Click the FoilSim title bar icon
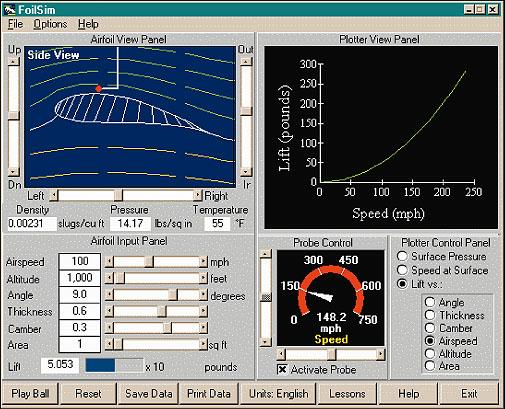The width and height of the screenshot is (505, 409). coord(9,10)
